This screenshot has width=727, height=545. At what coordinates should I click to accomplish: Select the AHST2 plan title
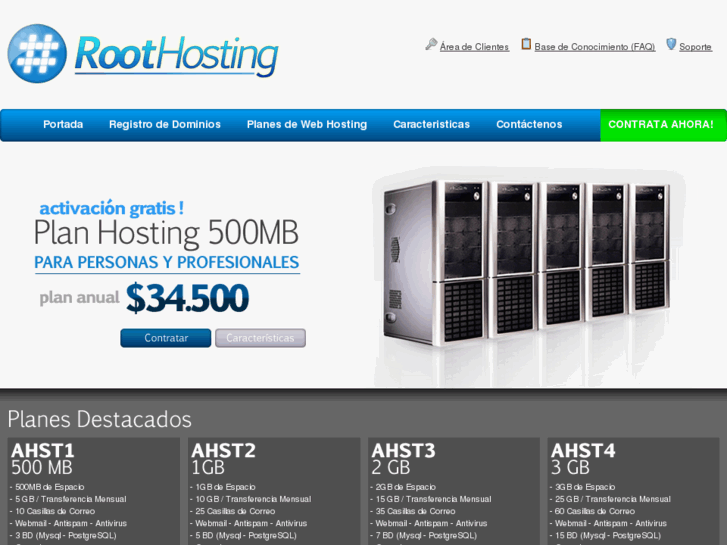223,450
